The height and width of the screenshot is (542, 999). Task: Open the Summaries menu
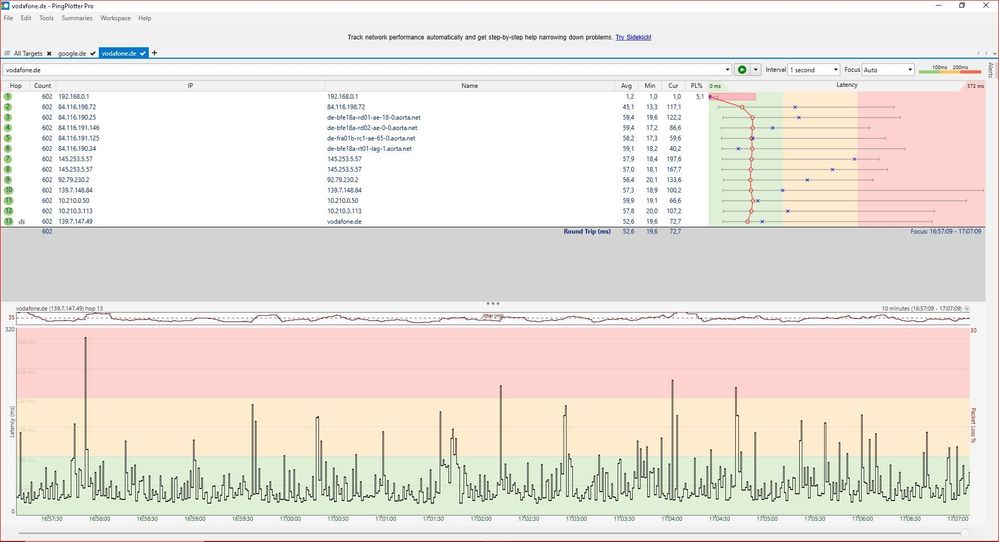pyautogui.click(x=77, y=18)
